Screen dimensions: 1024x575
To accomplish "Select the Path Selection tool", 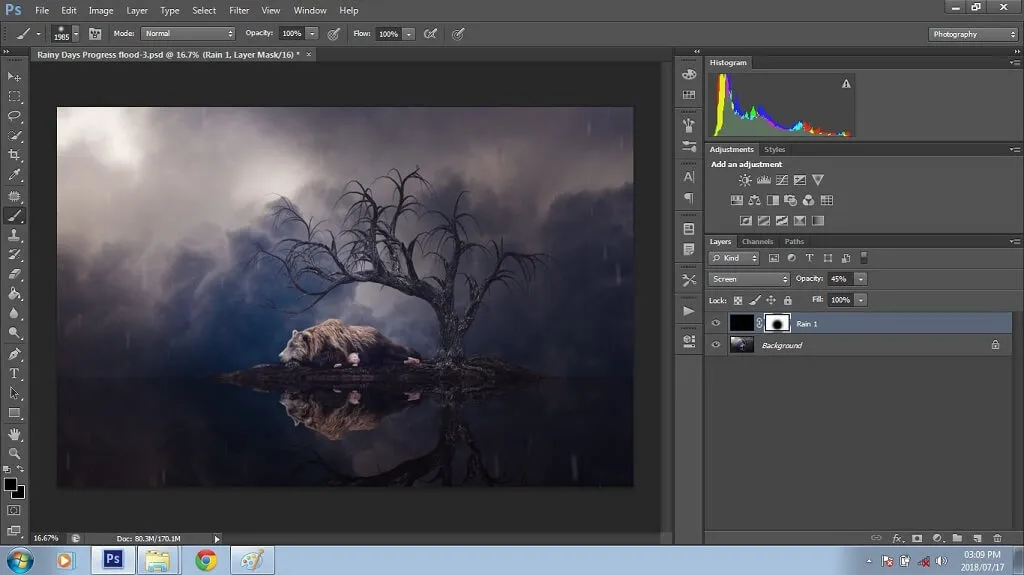I will tap(14, 393).
